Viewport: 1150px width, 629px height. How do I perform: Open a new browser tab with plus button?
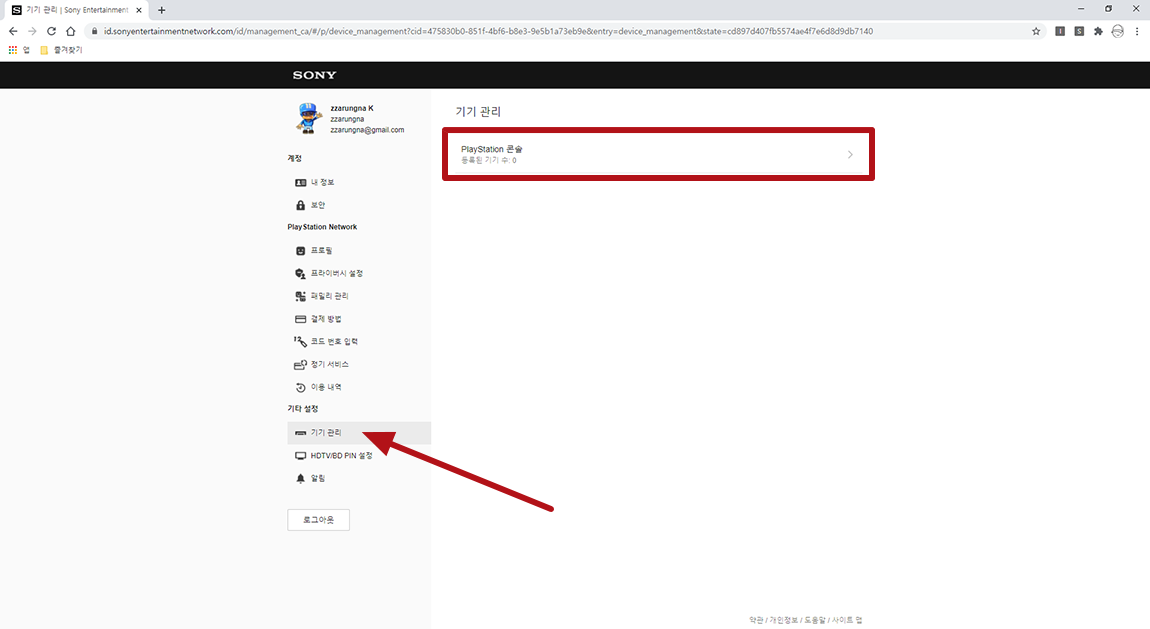pos(161,10)
